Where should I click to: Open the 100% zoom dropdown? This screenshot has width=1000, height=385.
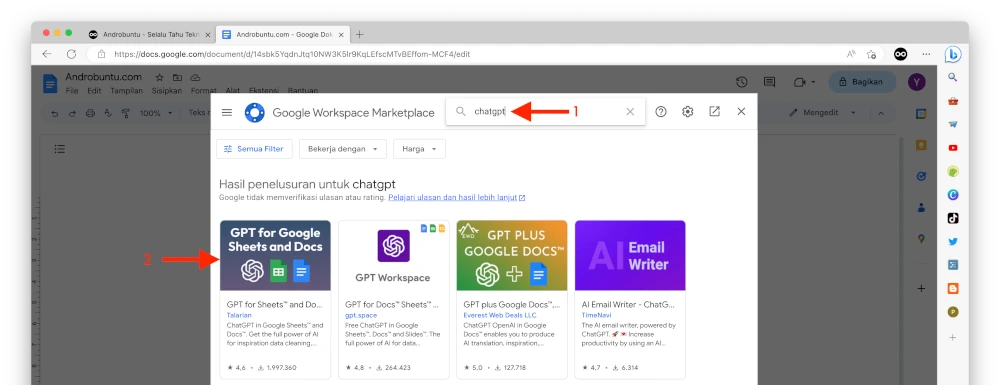(x=156, y=113)
